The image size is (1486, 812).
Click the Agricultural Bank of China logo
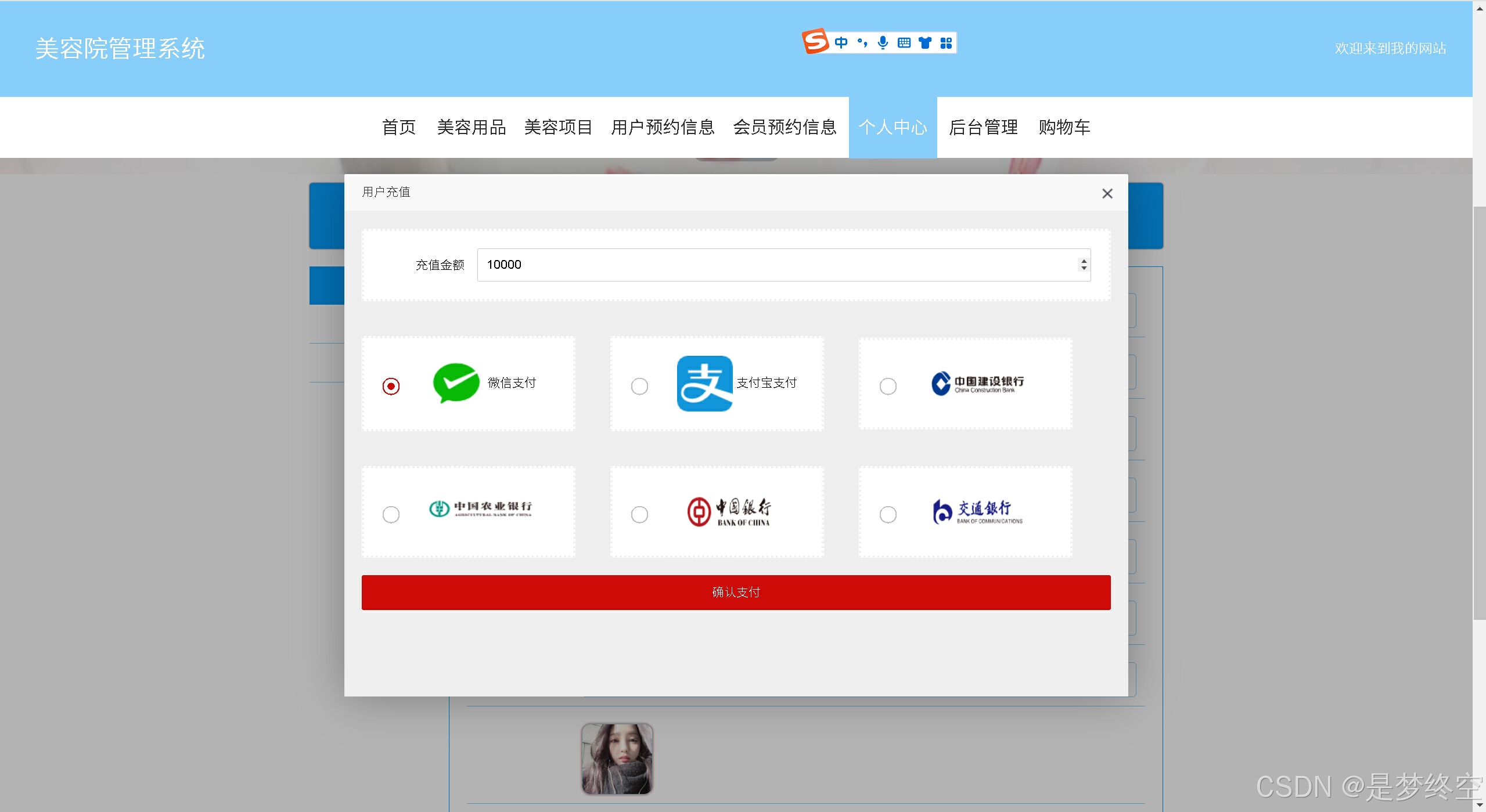480,508
